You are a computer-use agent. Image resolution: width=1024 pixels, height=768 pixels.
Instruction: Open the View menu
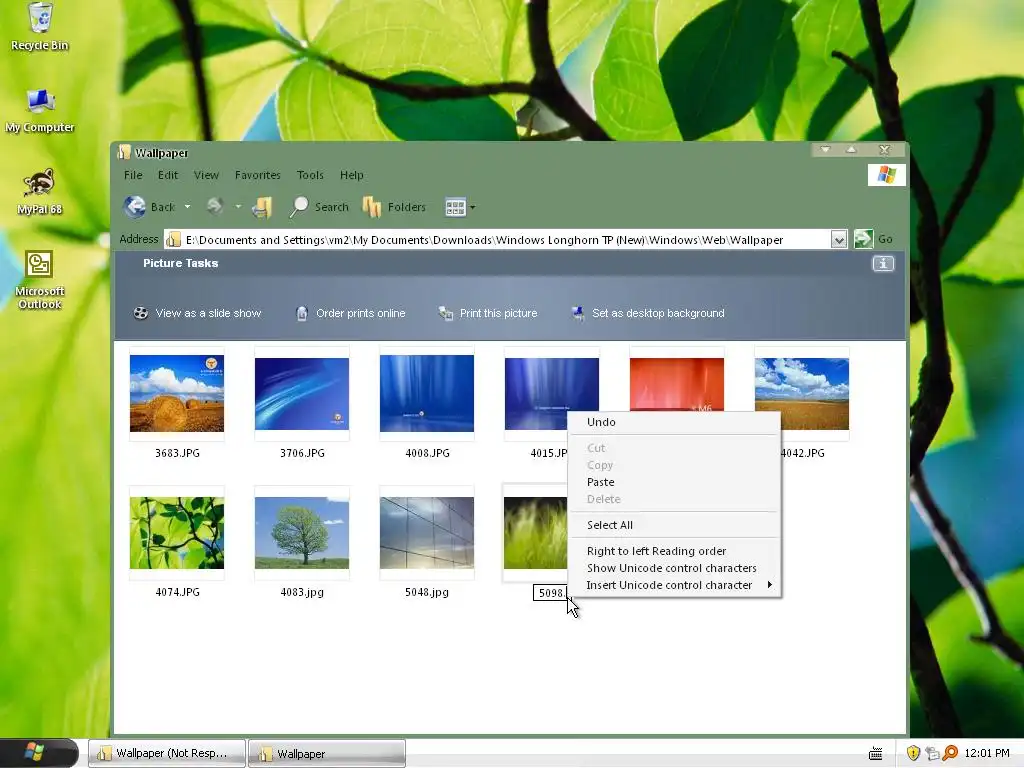click(206, 175)
